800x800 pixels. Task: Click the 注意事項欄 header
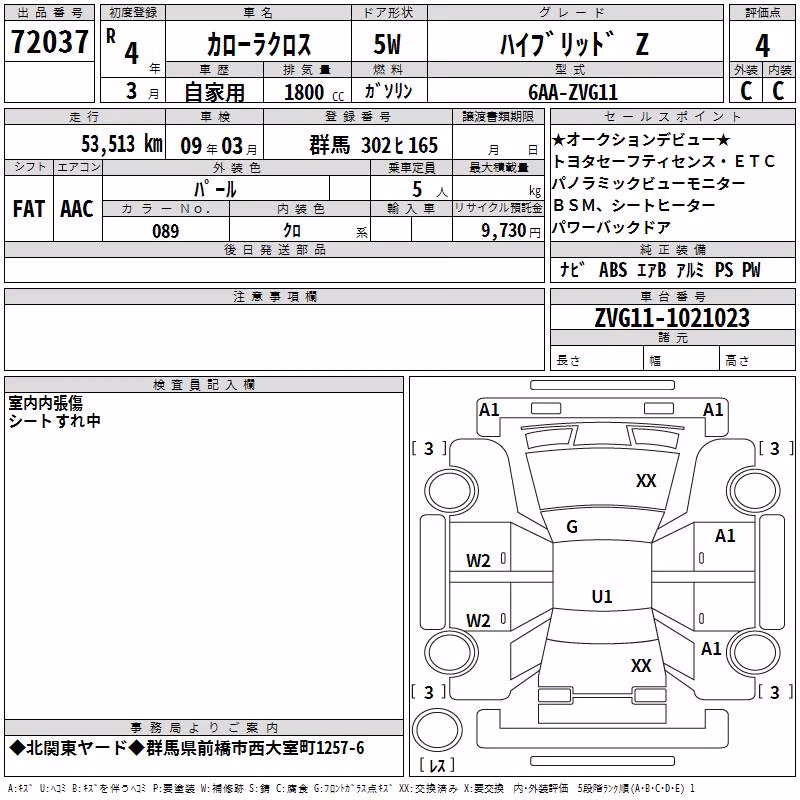click(x=274, y=296)
